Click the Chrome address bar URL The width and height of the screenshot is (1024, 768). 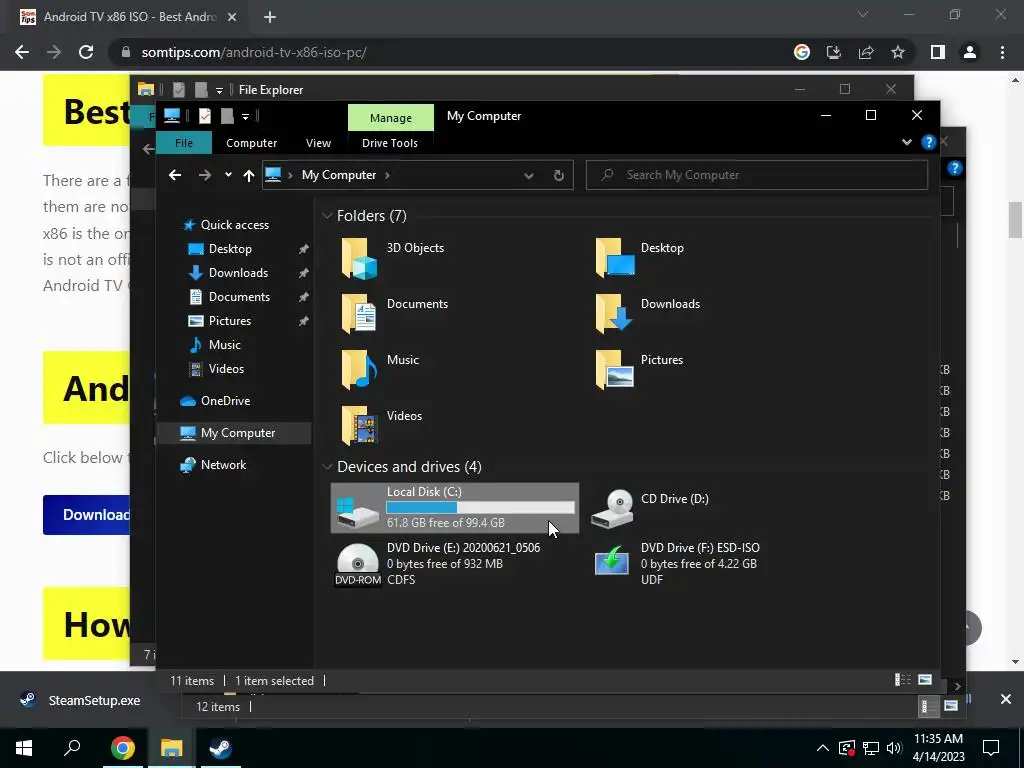(x=254, y=52)
